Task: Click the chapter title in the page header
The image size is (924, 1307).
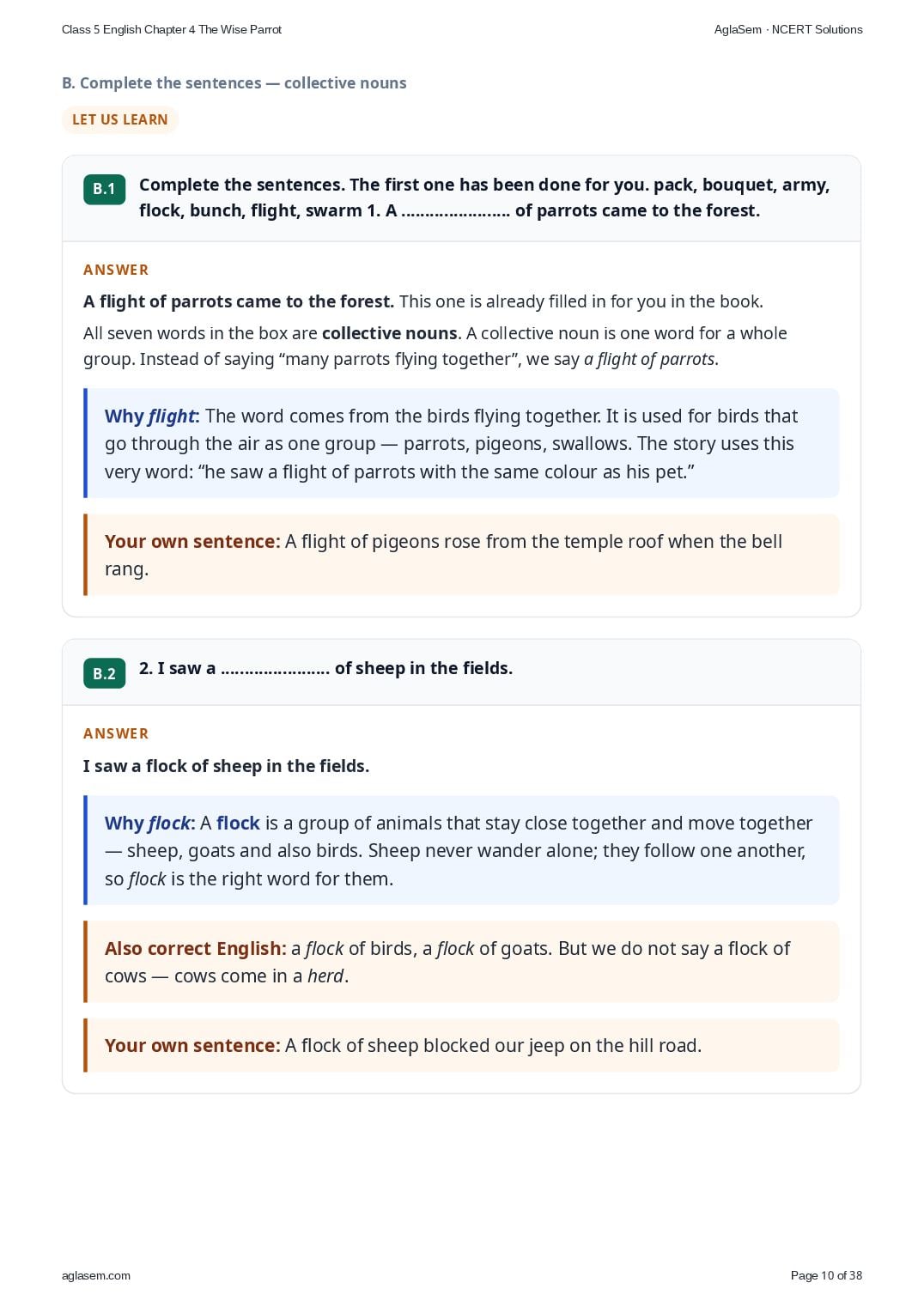Action: (172, 29)
